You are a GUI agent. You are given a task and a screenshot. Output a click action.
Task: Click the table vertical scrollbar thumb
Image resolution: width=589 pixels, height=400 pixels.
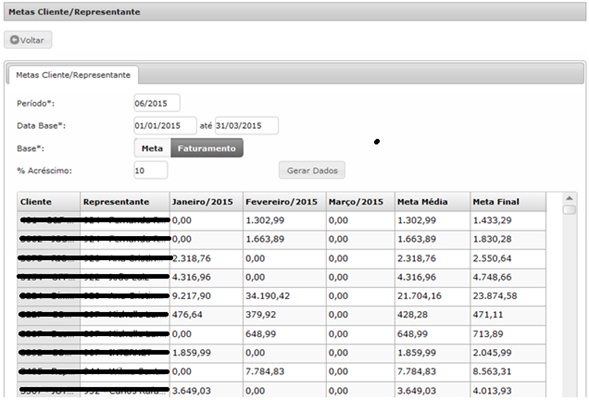(569, 210)
